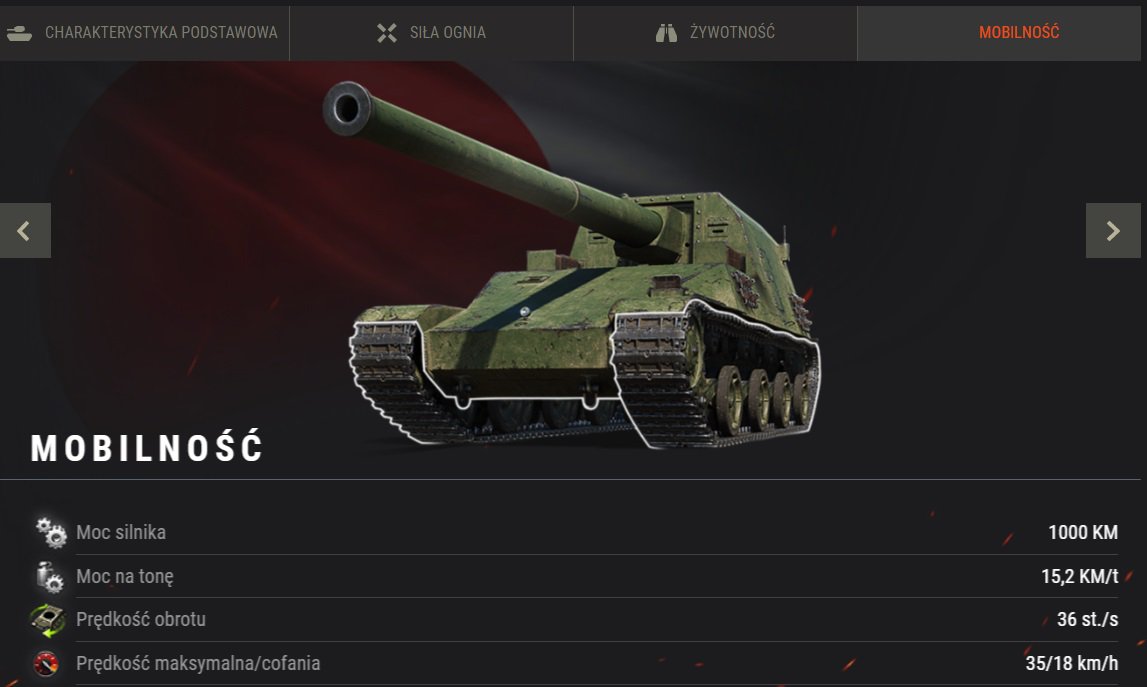Screen dimensions: 1147x687
Task: Select the Moc na tonę label
Action: coord(124,577)
